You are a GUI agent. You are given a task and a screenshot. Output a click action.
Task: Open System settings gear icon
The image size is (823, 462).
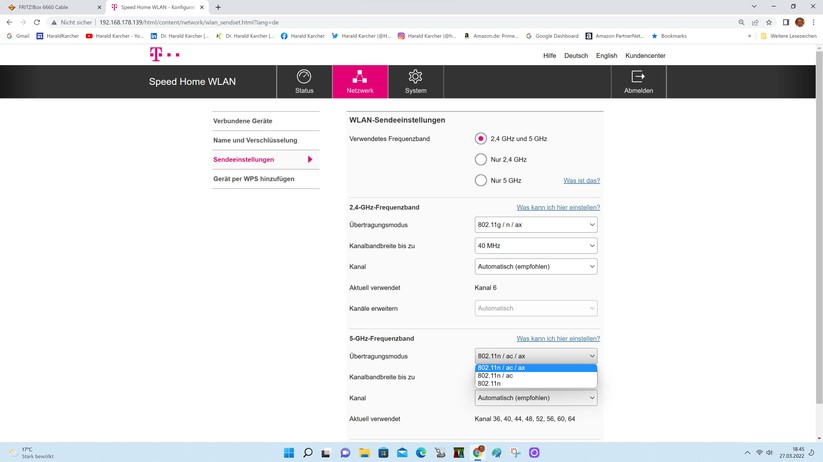pyautogui.click(x=415, y=77)
